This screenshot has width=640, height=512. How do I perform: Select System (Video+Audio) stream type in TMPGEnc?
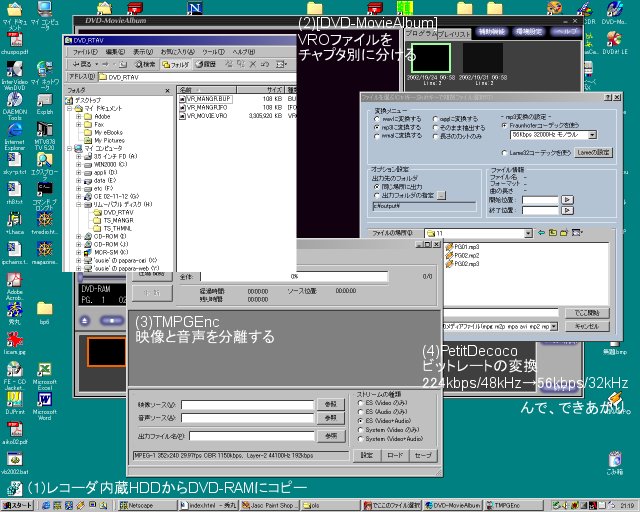360,439
